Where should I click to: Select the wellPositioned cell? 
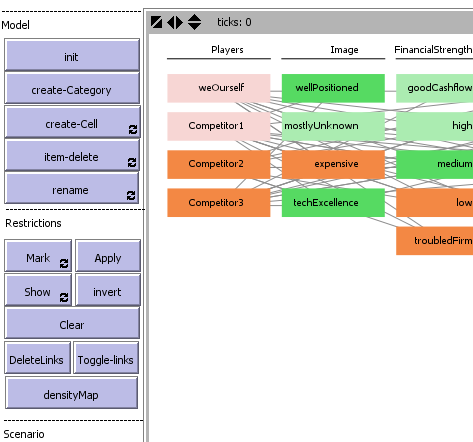click(x=333, y=88)
